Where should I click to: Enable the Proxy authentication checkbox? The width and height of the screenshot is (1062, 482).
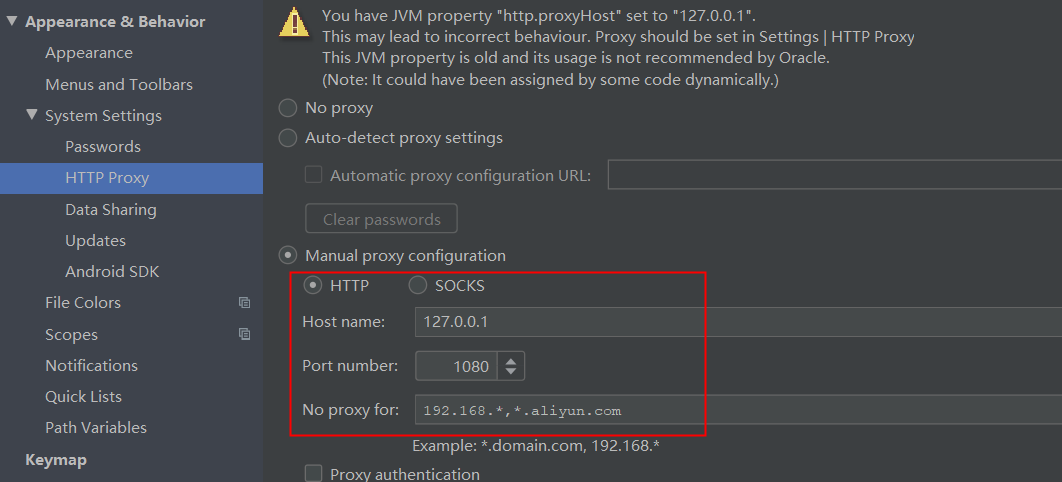pyautogui.click(x=314, y=474)
